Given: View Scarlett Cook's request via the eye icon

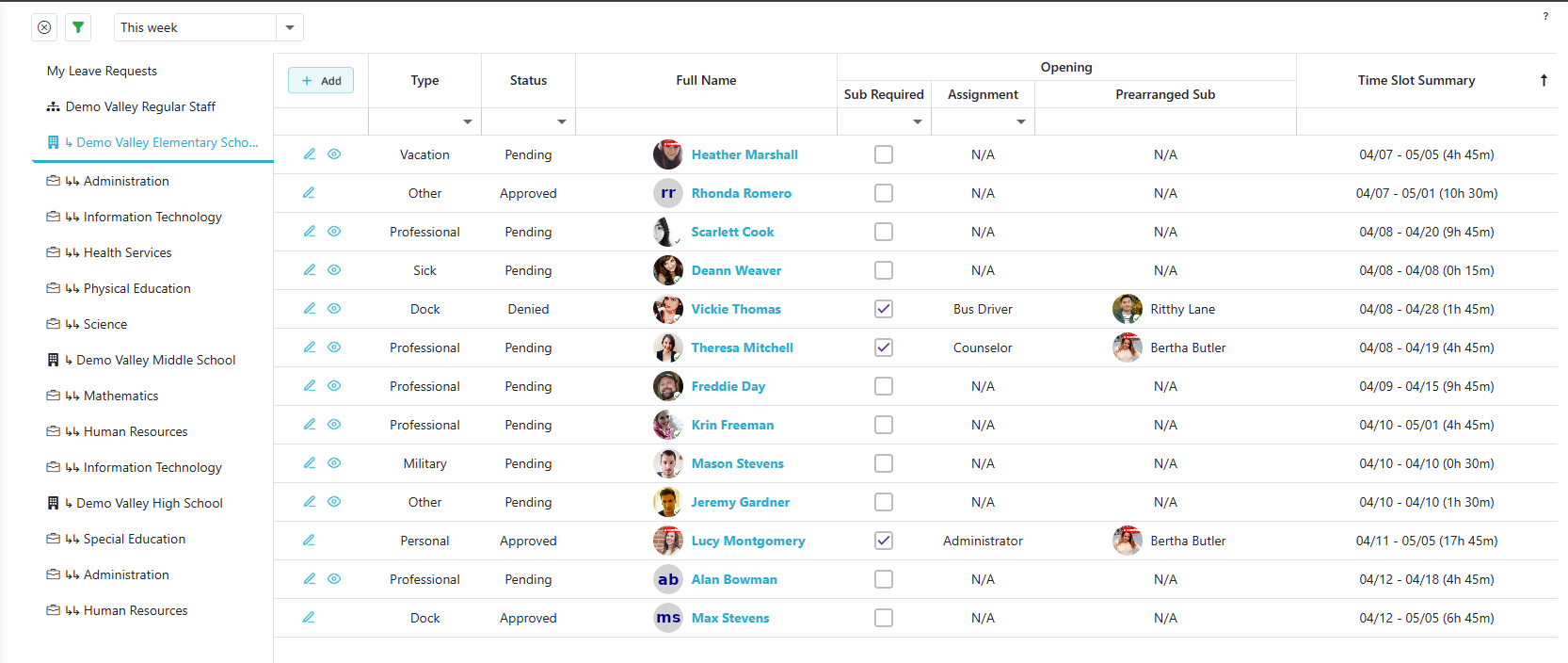Looking at the screenshot, I should (x=334, y=232).
